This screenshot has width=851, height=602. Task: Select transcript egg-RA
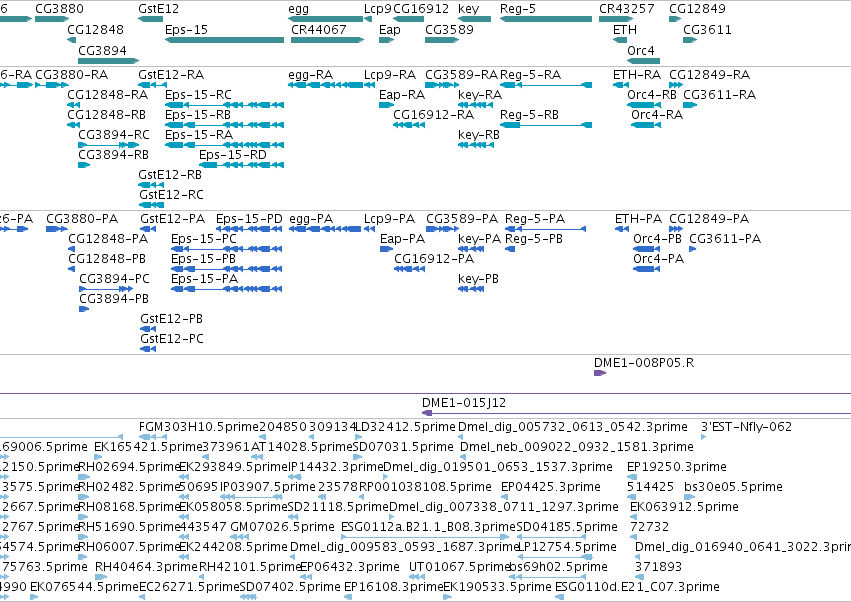pos(310,74)
